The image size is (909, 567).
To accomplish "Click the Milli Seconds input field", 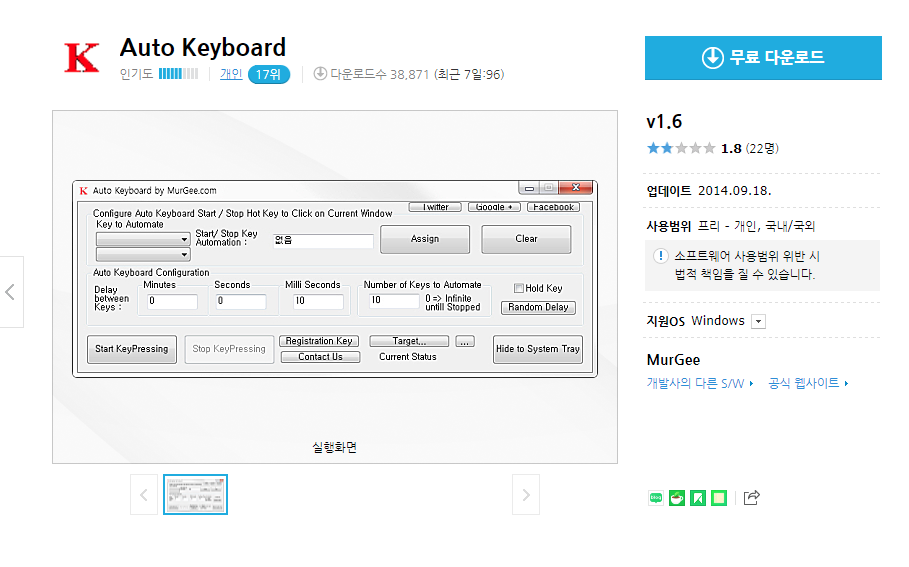I will [318, 301].
